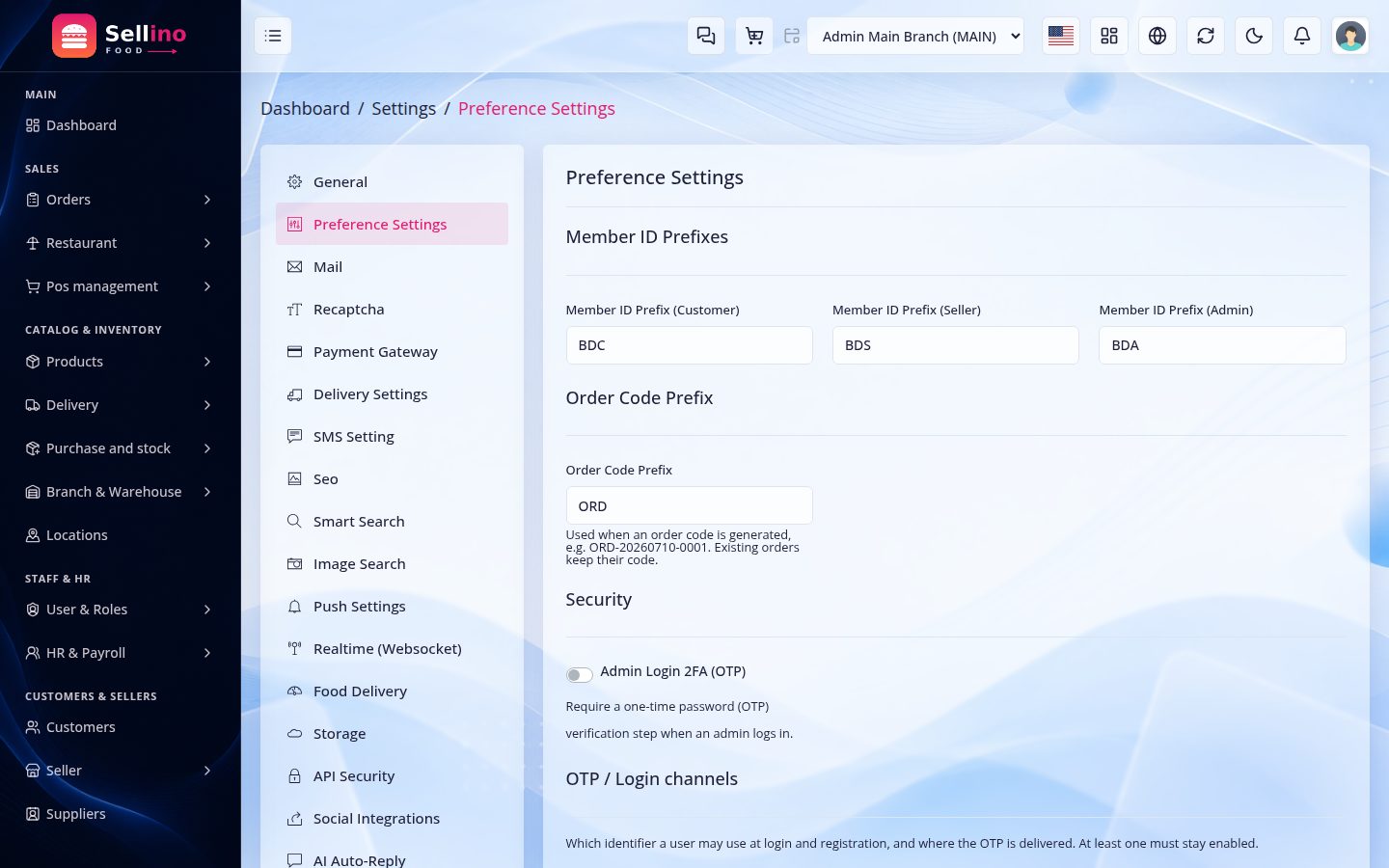
Task: Click the Admin Member ID Prefix field
Action: click(1222, 345)
